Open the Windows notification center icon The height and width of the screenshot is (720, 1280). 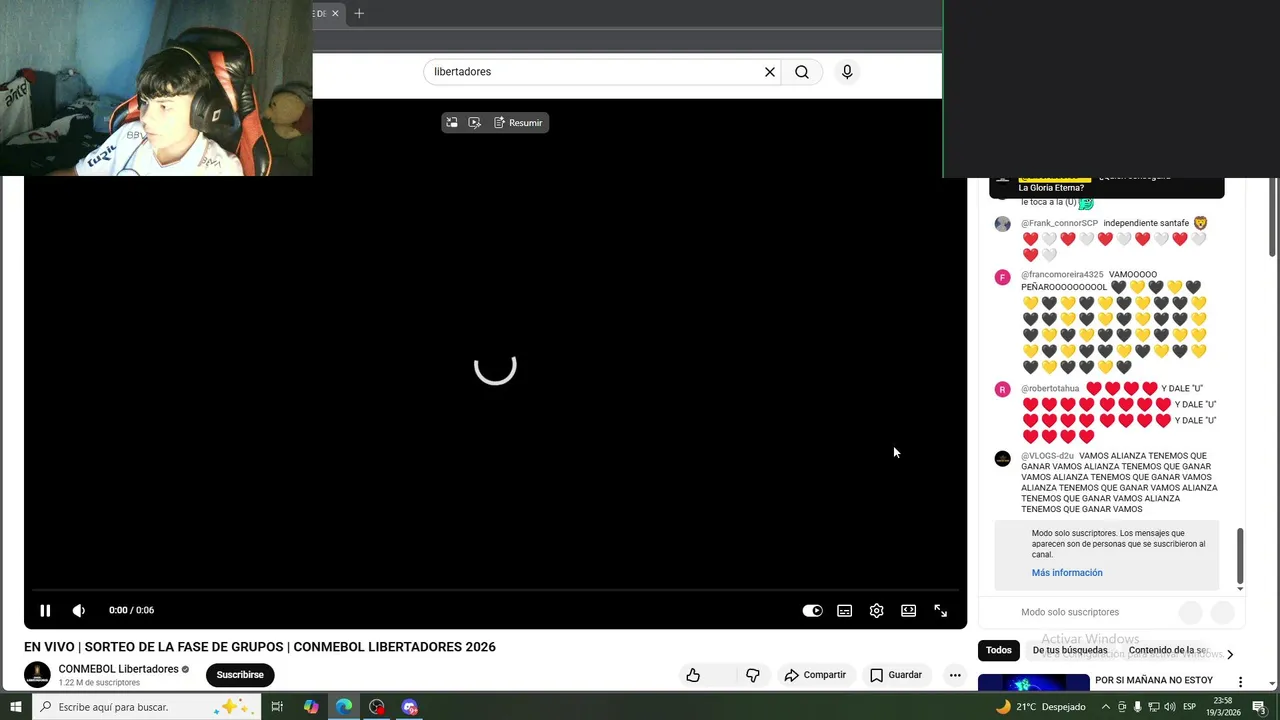[x=1259, y=707]
